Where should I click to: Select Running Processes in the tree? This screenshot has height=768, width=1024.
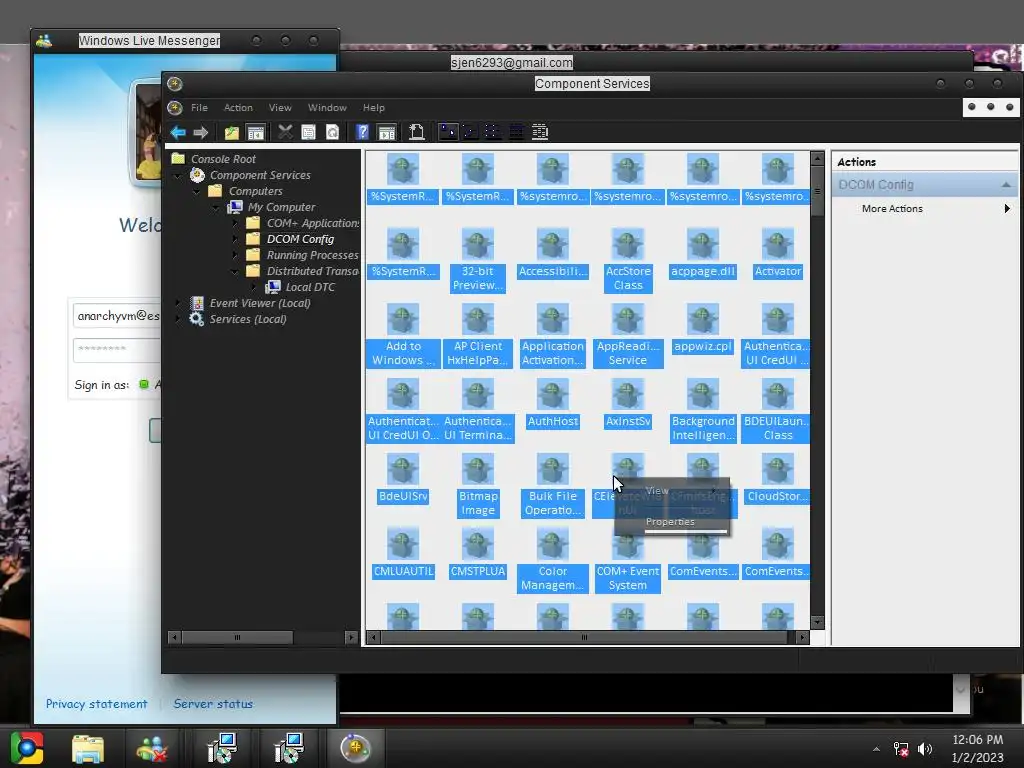coord(312,255)
